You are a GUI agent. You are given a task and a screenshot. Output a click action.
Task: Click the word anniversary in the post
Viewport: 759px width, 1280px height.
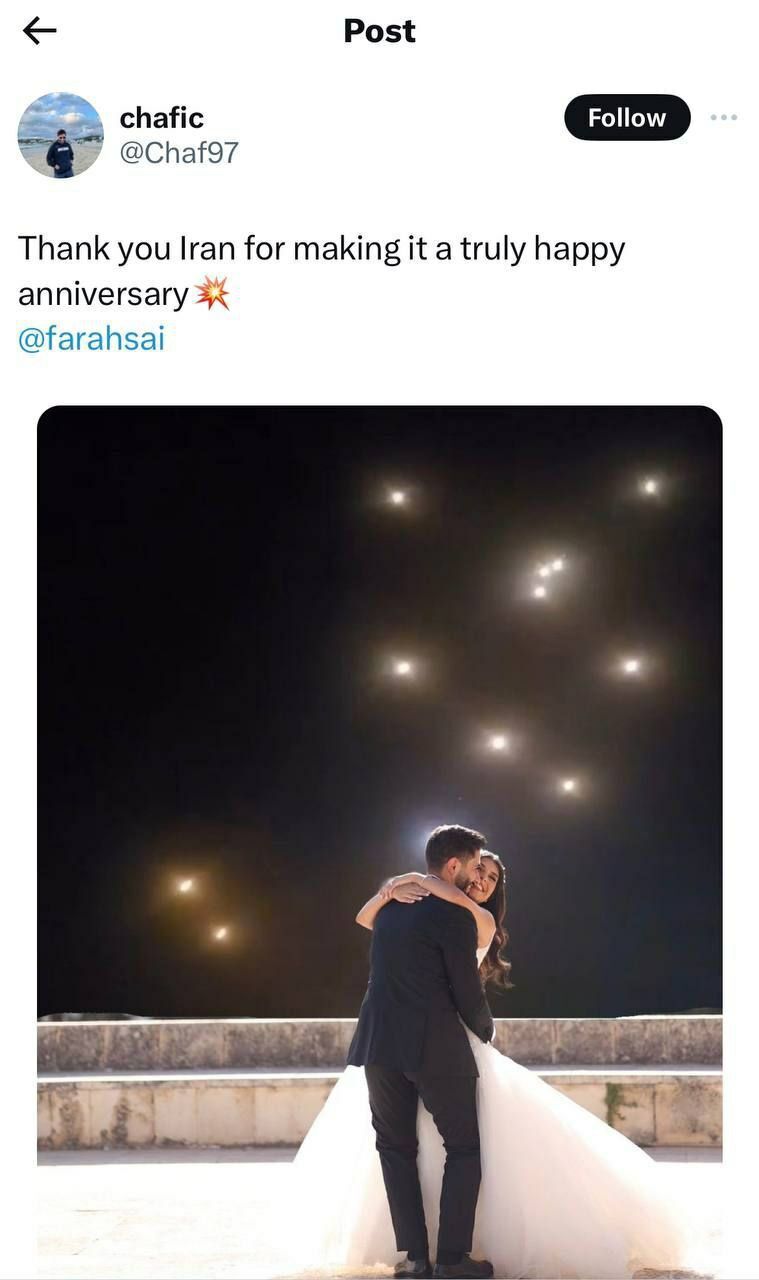coord(103,294)
